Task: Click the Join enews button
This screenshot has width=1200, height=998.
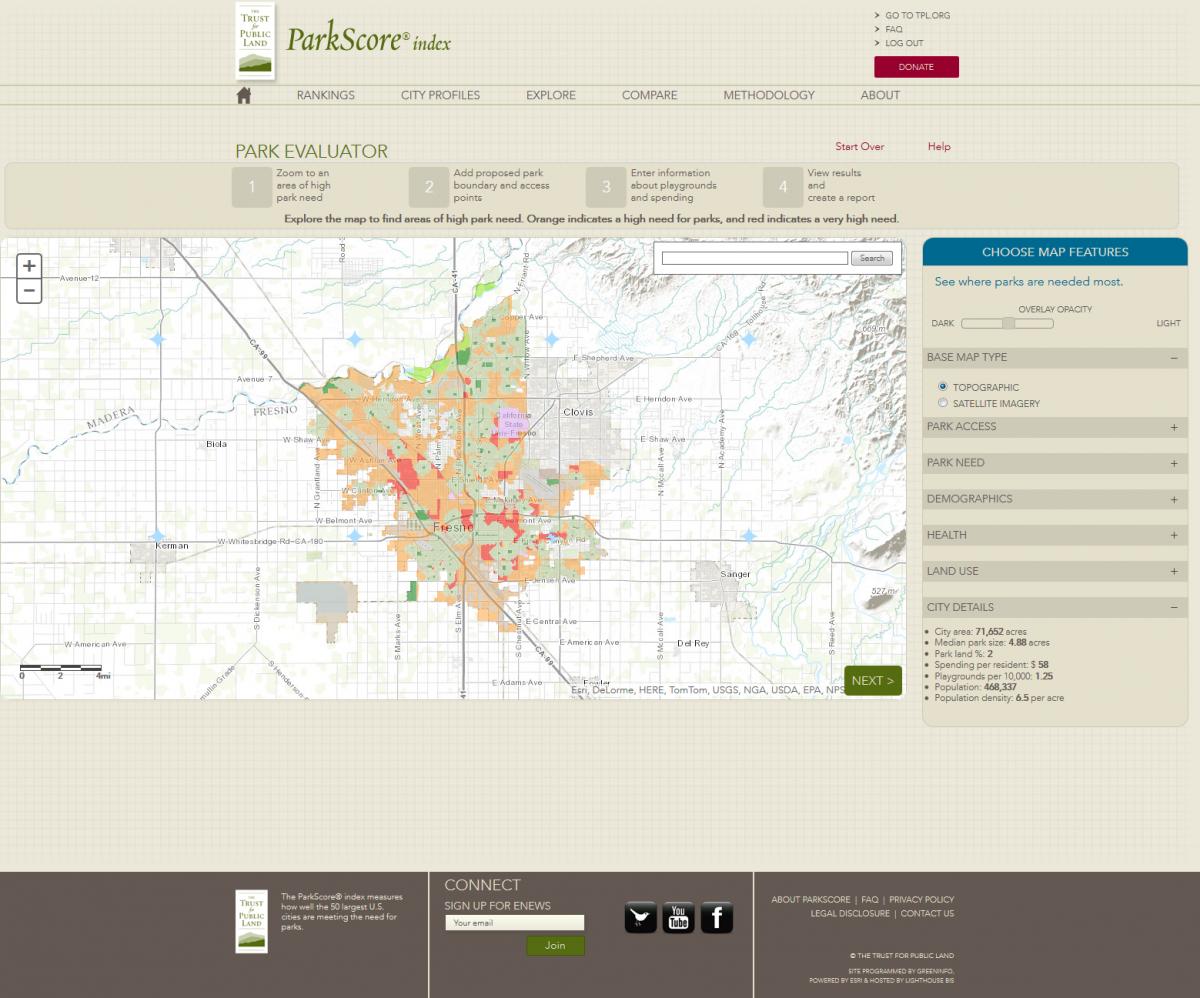Action: (555, 945)
